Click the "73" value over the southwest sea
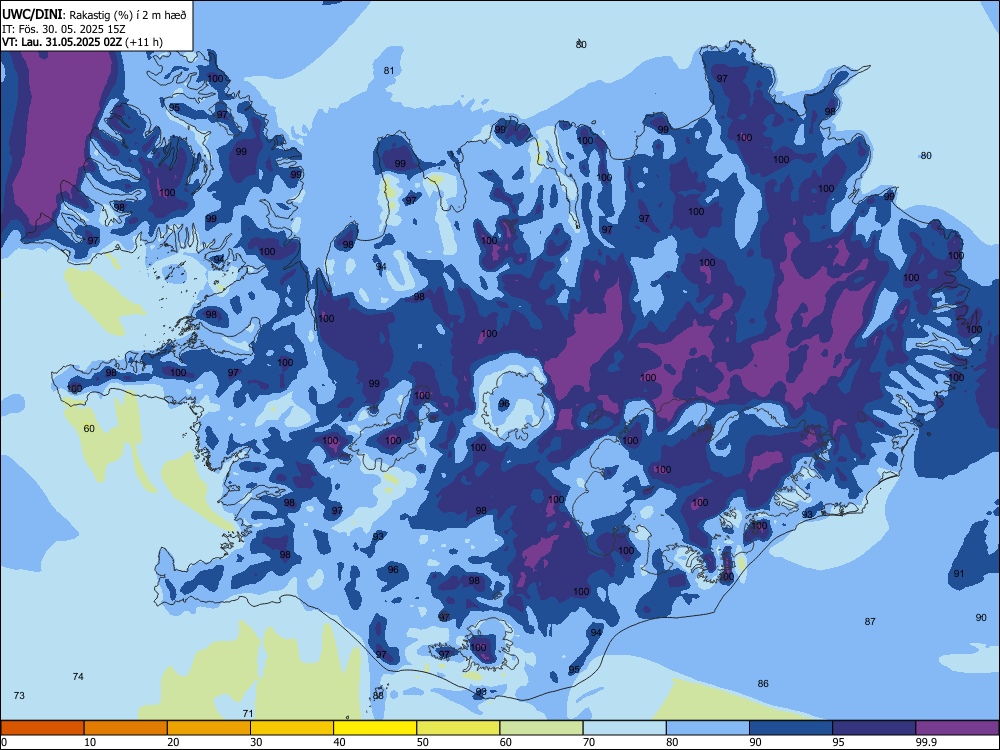This screenshot has width=1000, height=750. [19, 696]
